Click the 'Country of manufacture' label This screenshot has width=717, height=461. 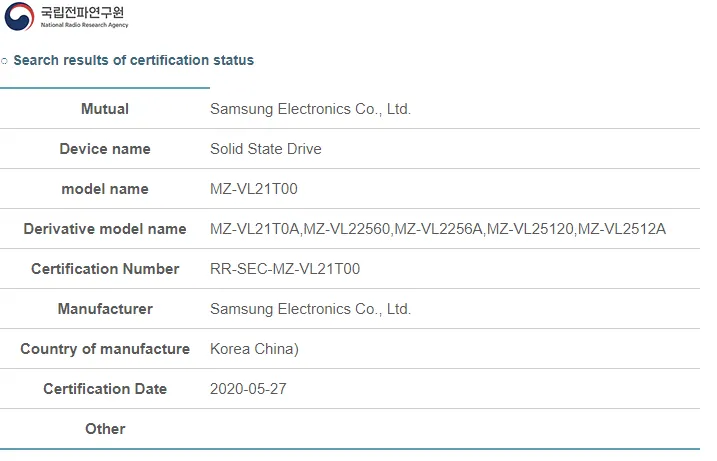pos(105,349)
